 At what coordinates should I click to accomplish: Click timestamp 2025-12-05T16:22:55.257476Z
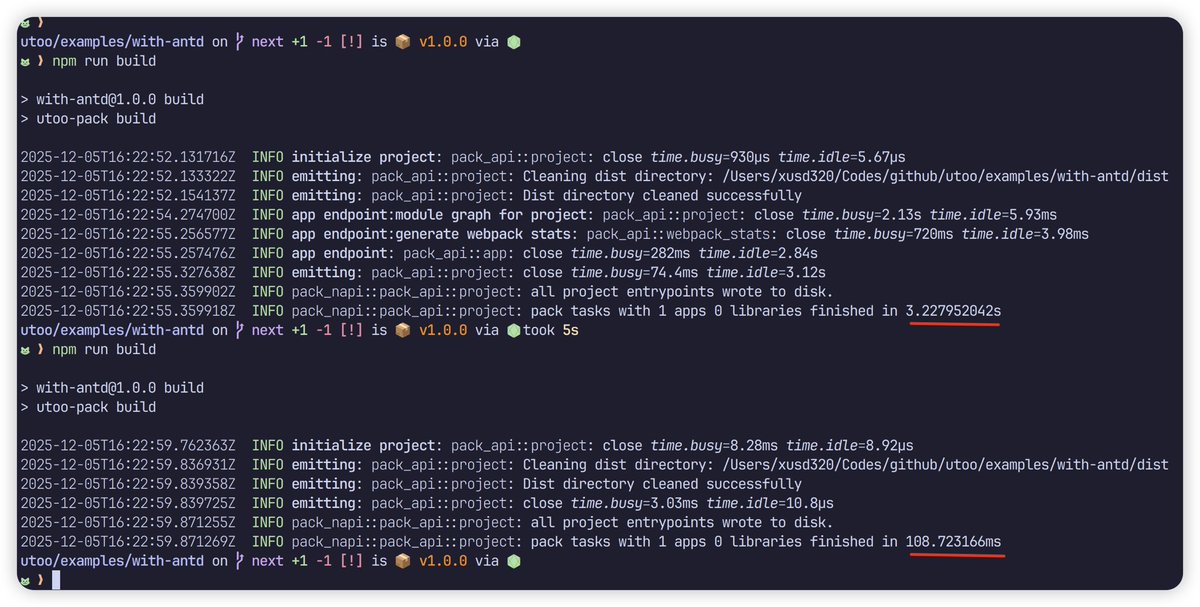[128, 253]
